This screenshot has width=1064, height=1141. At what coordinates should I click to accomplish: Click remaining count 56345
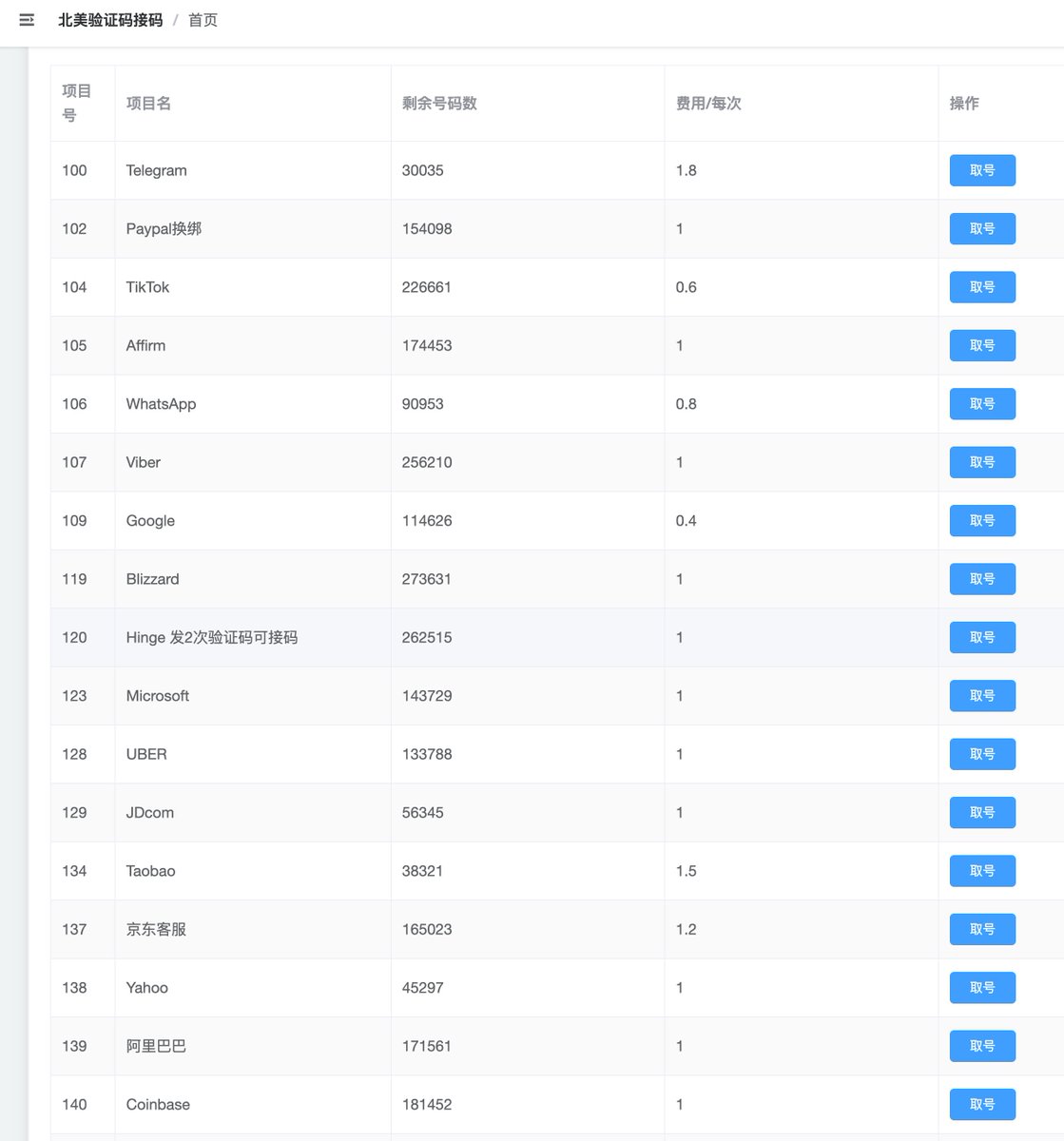click(x=422, y=812)
